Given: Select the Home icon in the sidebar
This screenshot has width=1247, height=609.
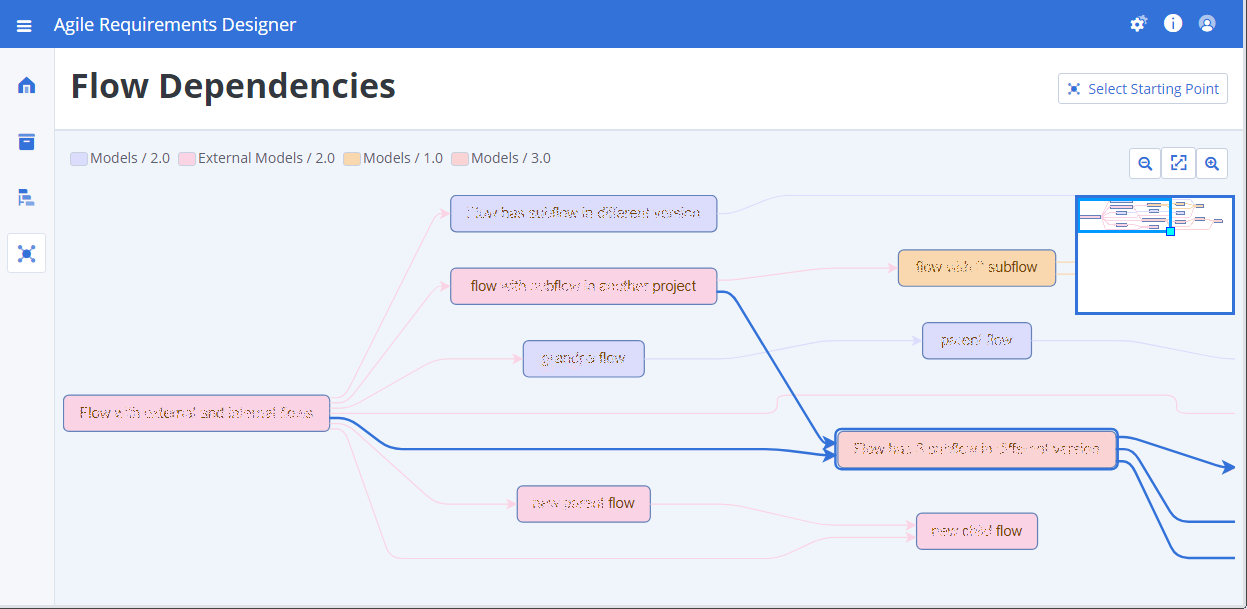Looking at the screenshot, I should [x=26, y=86].
